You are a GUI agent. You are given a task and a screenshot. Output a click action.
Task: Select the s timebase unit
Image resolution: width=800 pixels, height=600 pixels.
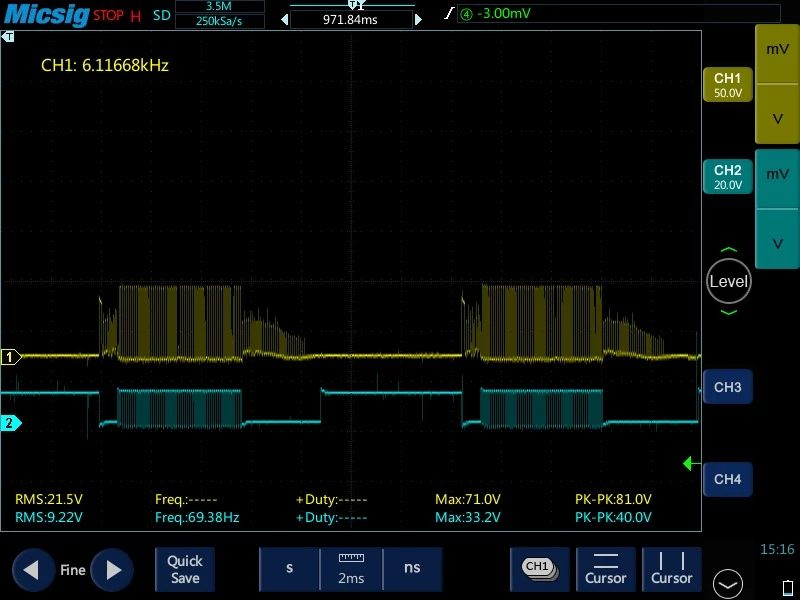(x=289, y=569)
